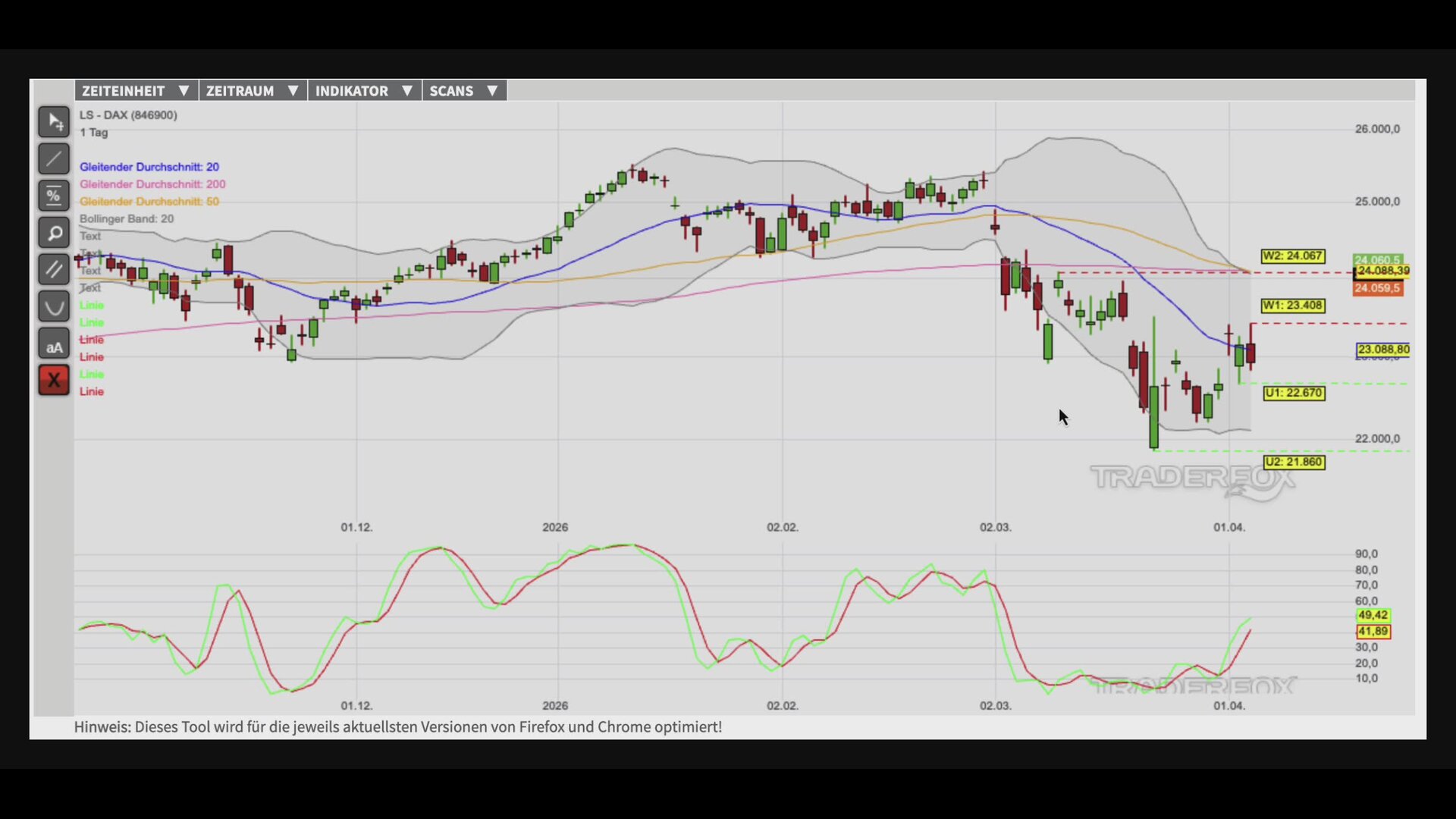Screen dimensions: 1456x819
Task: Expand the ZEITRAUM menu
Action: (252, 91)
